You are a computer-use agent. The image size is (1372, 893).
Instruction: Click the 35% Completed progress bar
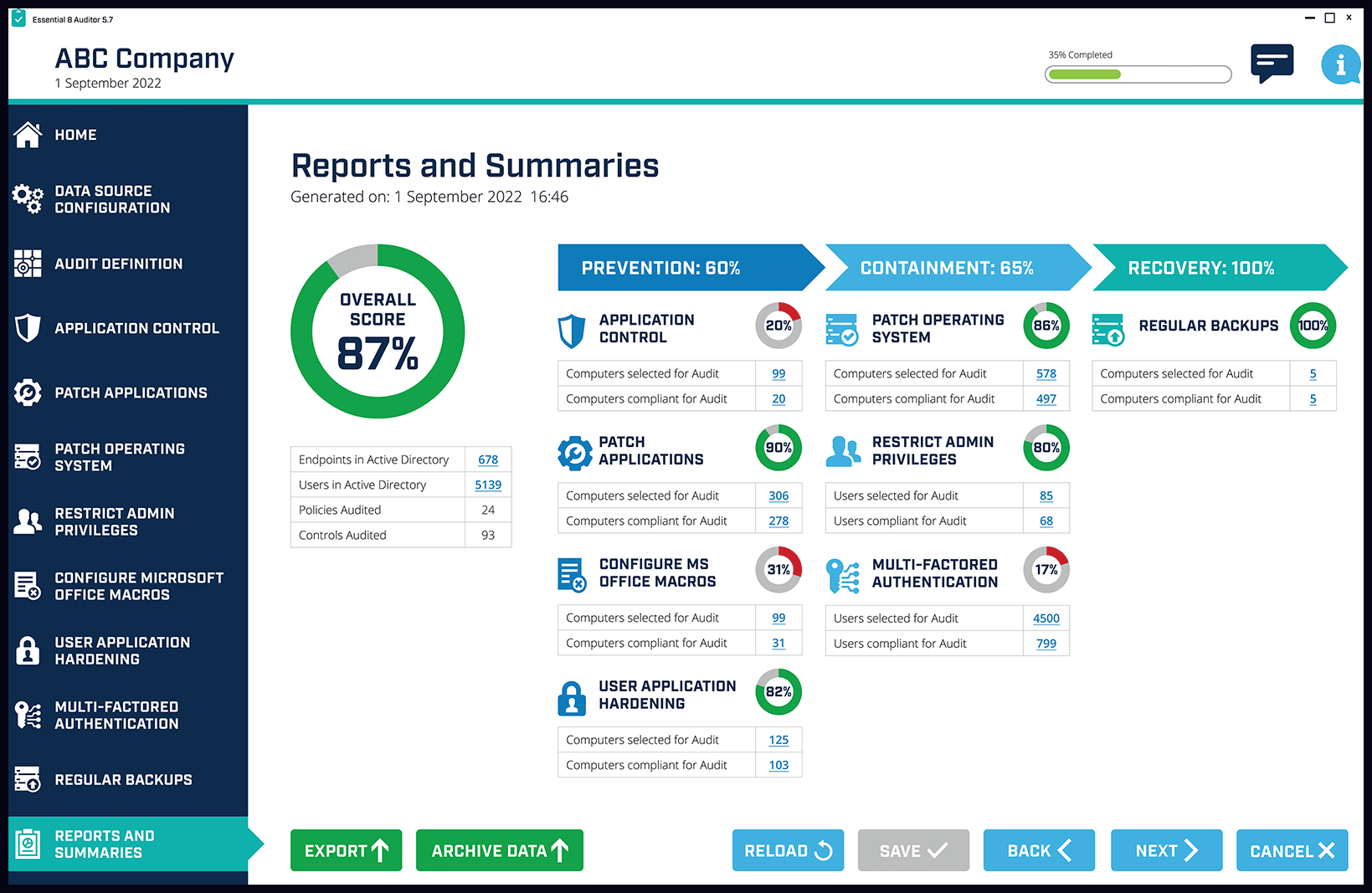(x=1138, y=74)
